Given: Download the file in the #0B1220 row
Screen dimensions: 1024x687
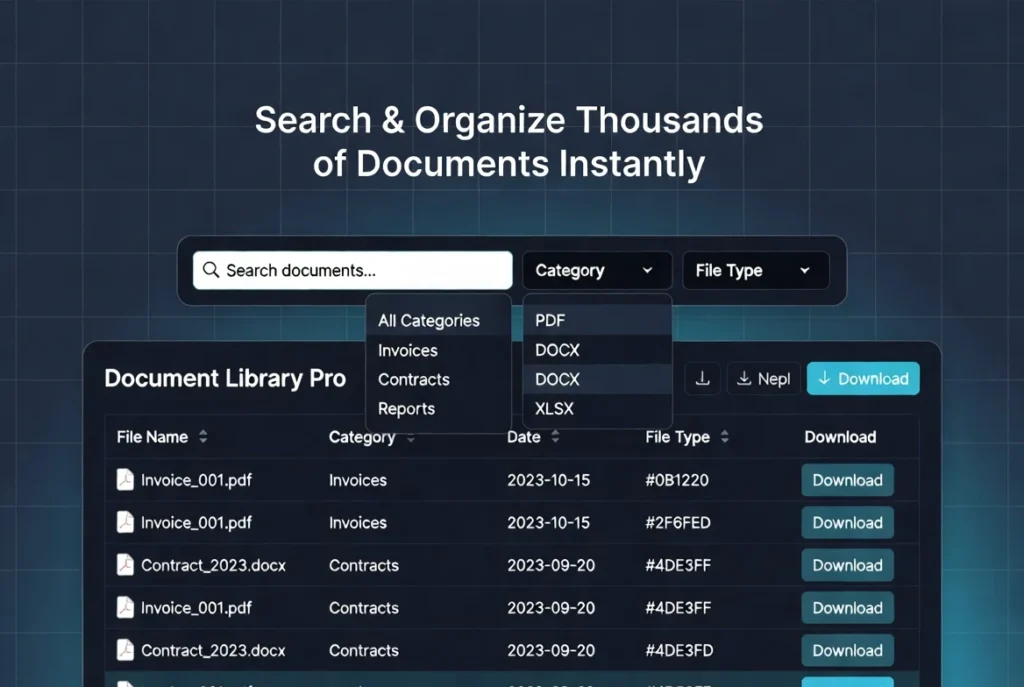Looking at the screenshot, I should click(847, 481).
